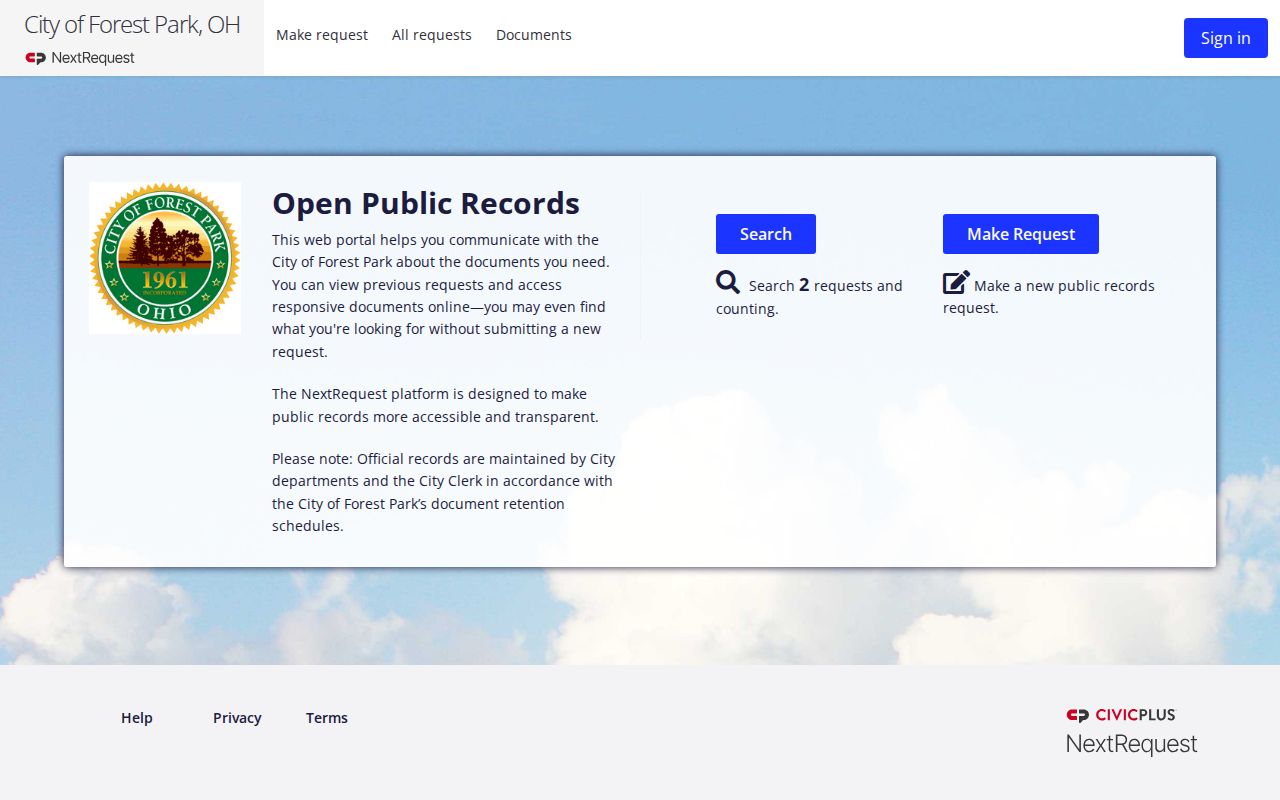Click the magnifying glass search icon

(x=728, y=283)
